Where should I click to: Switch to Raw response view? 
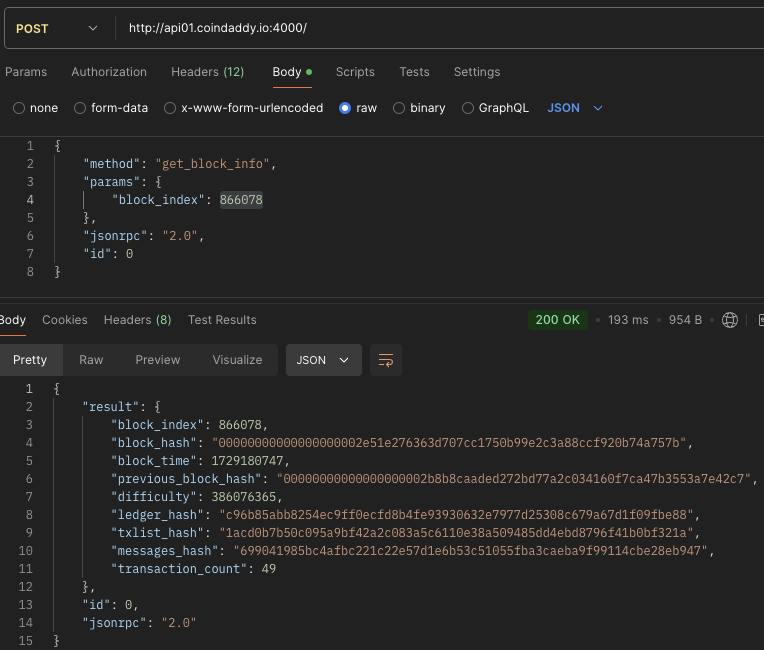[91, 360]
